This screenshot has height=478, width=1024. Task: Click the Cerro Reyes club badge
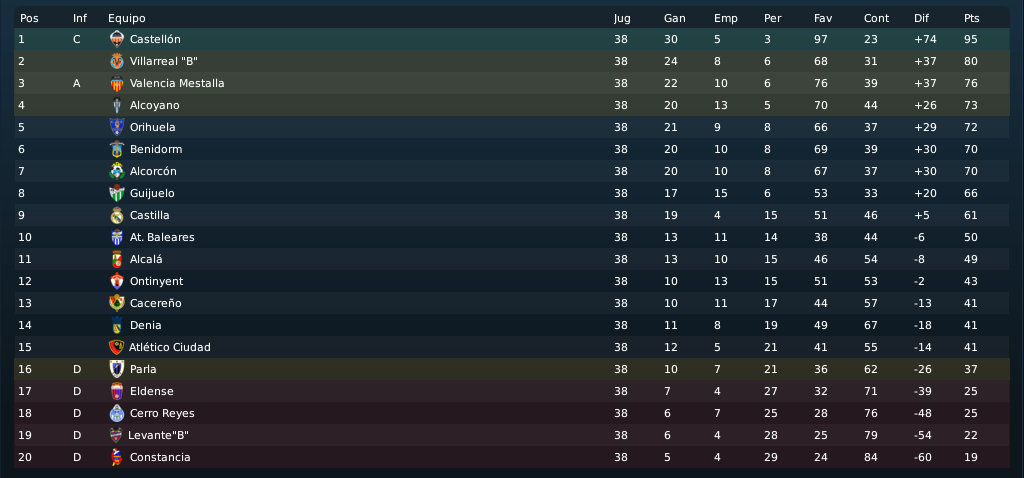coord(117,413)
